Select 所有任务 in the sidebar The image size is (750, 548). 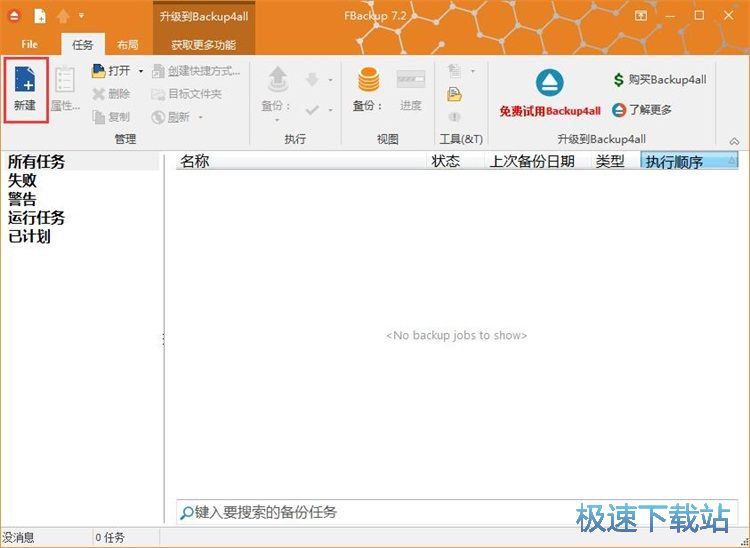(36, 162)
